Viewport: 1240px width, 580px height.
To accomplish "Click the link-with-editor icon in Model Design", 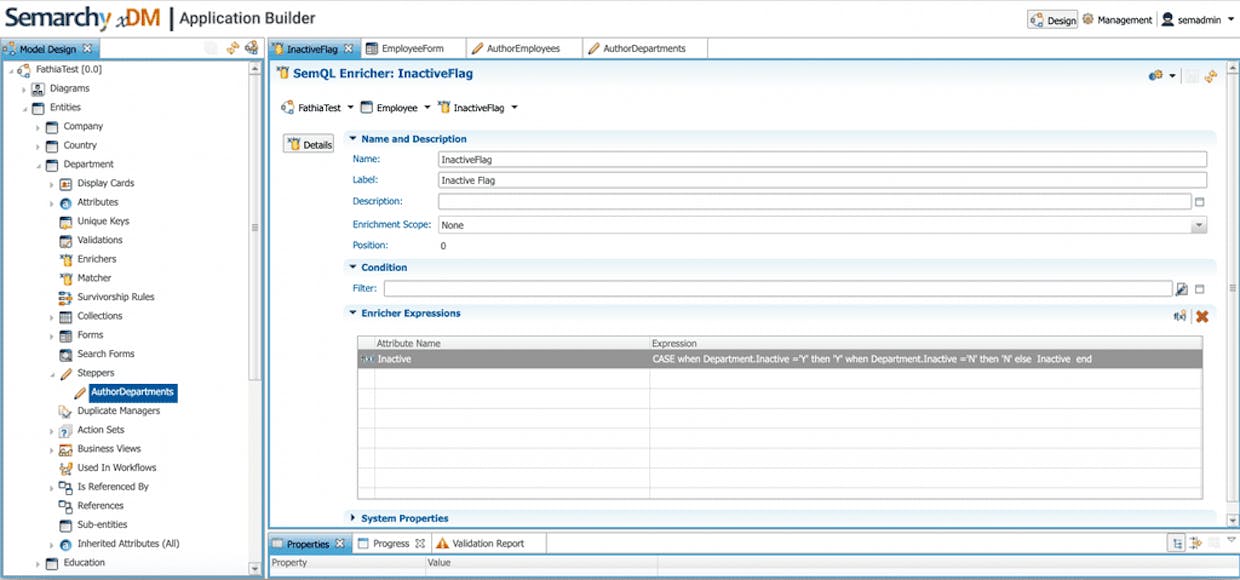I will click(x=232, y=48).
